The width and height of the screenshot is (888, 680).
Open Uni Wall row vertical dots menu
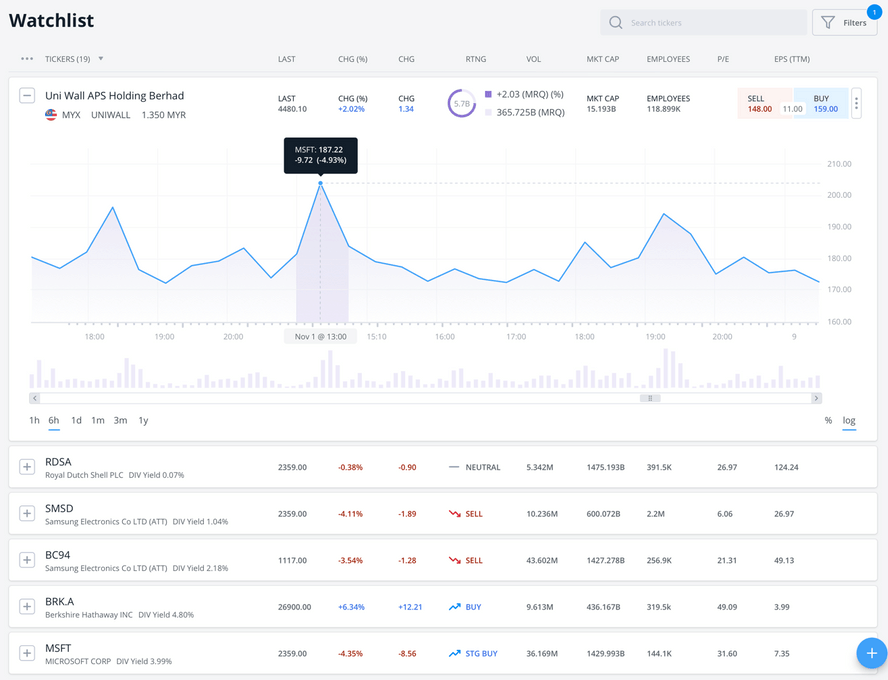pyautogui.click(x=856, y=104)
